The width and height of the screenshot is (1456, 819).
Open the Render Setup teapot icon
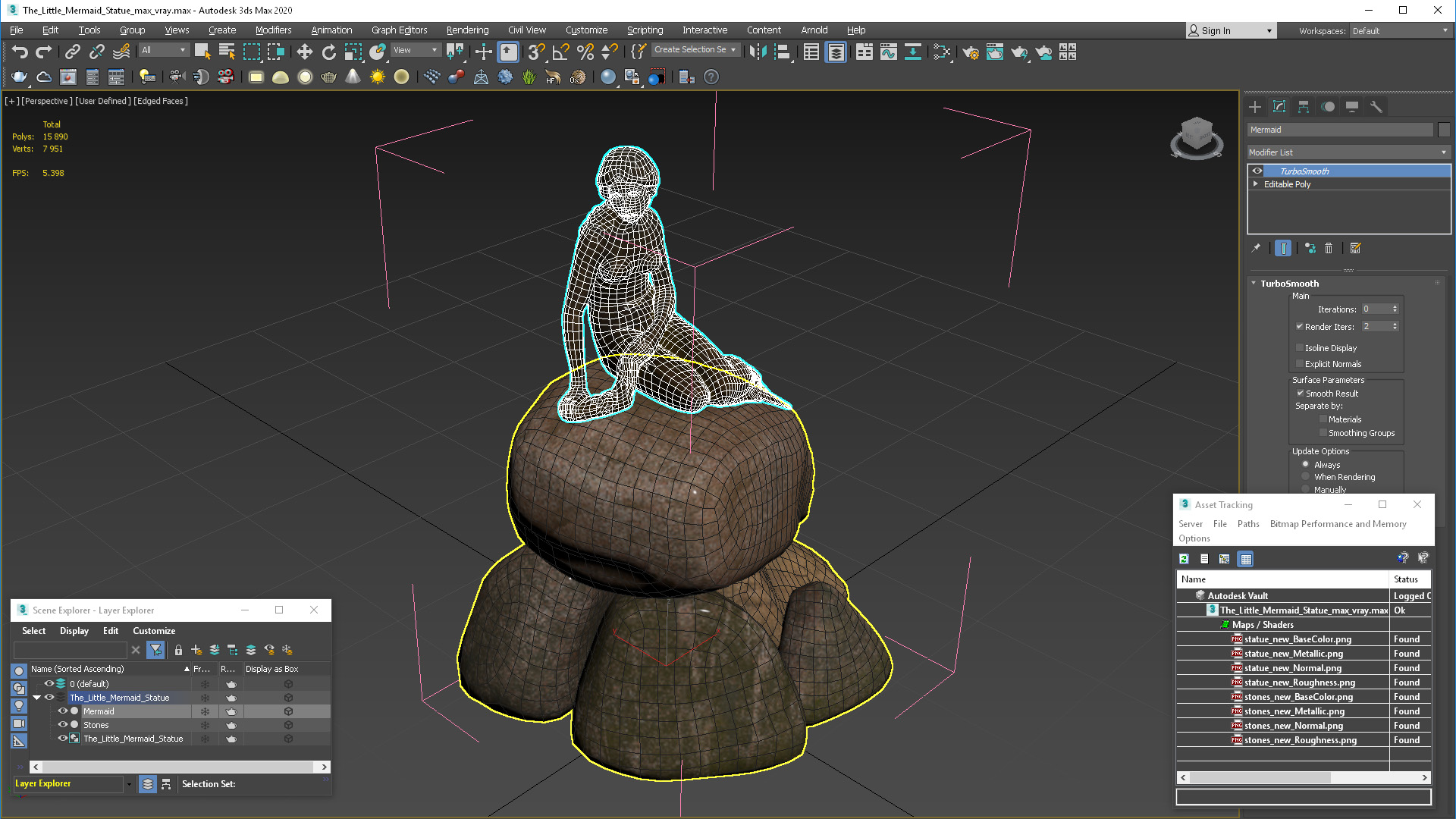(x=971, y=52)
